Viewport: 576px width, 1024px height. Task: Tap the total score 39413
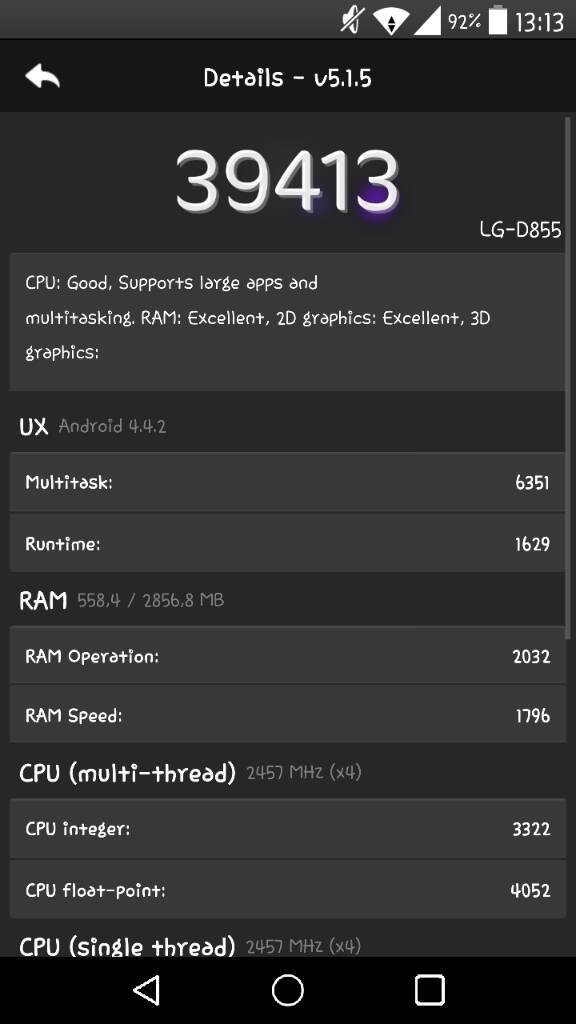click(x=287, y=180)
